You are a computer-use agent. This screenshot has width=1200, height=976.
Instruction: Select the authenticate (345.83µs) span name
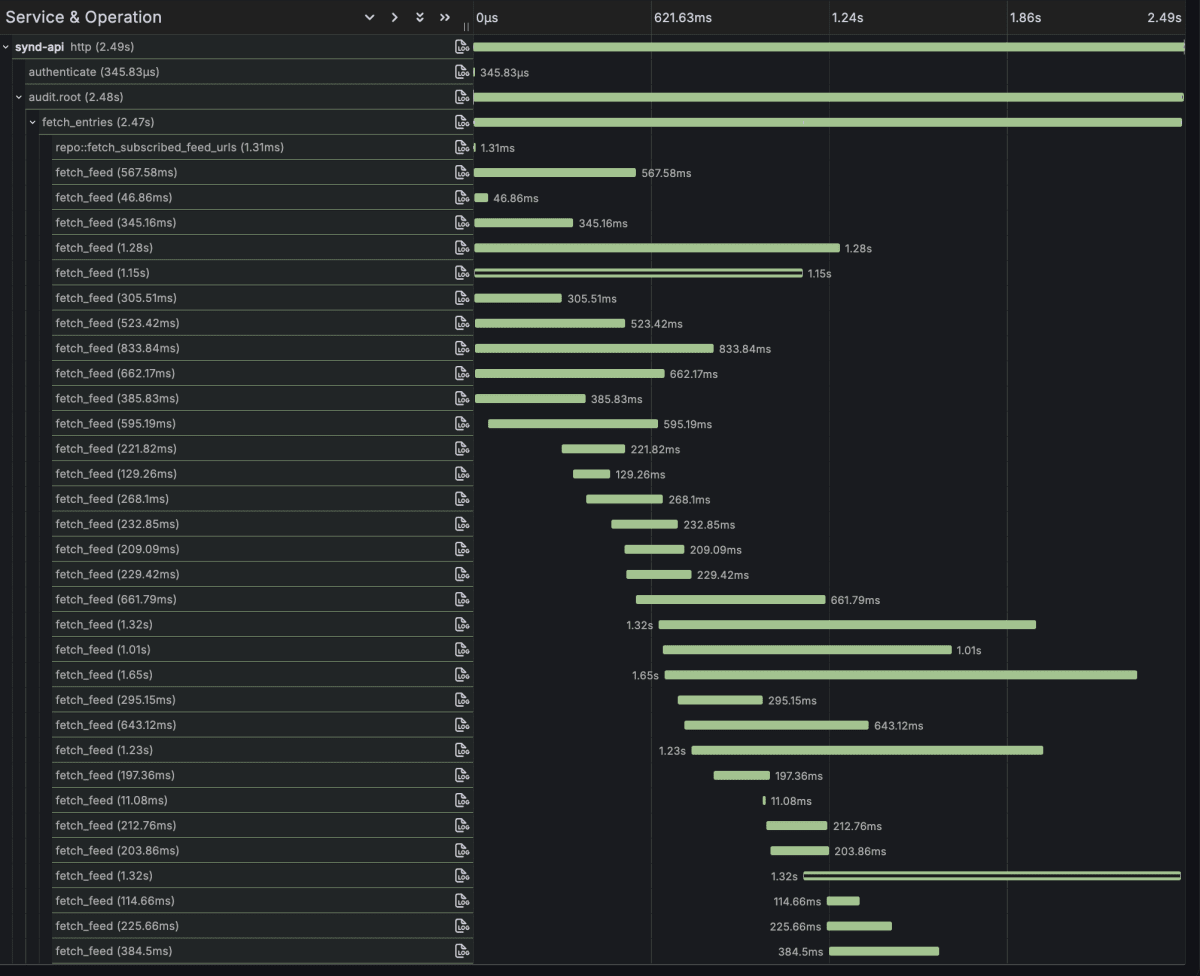pyautogui.click(x=95, y=72)
